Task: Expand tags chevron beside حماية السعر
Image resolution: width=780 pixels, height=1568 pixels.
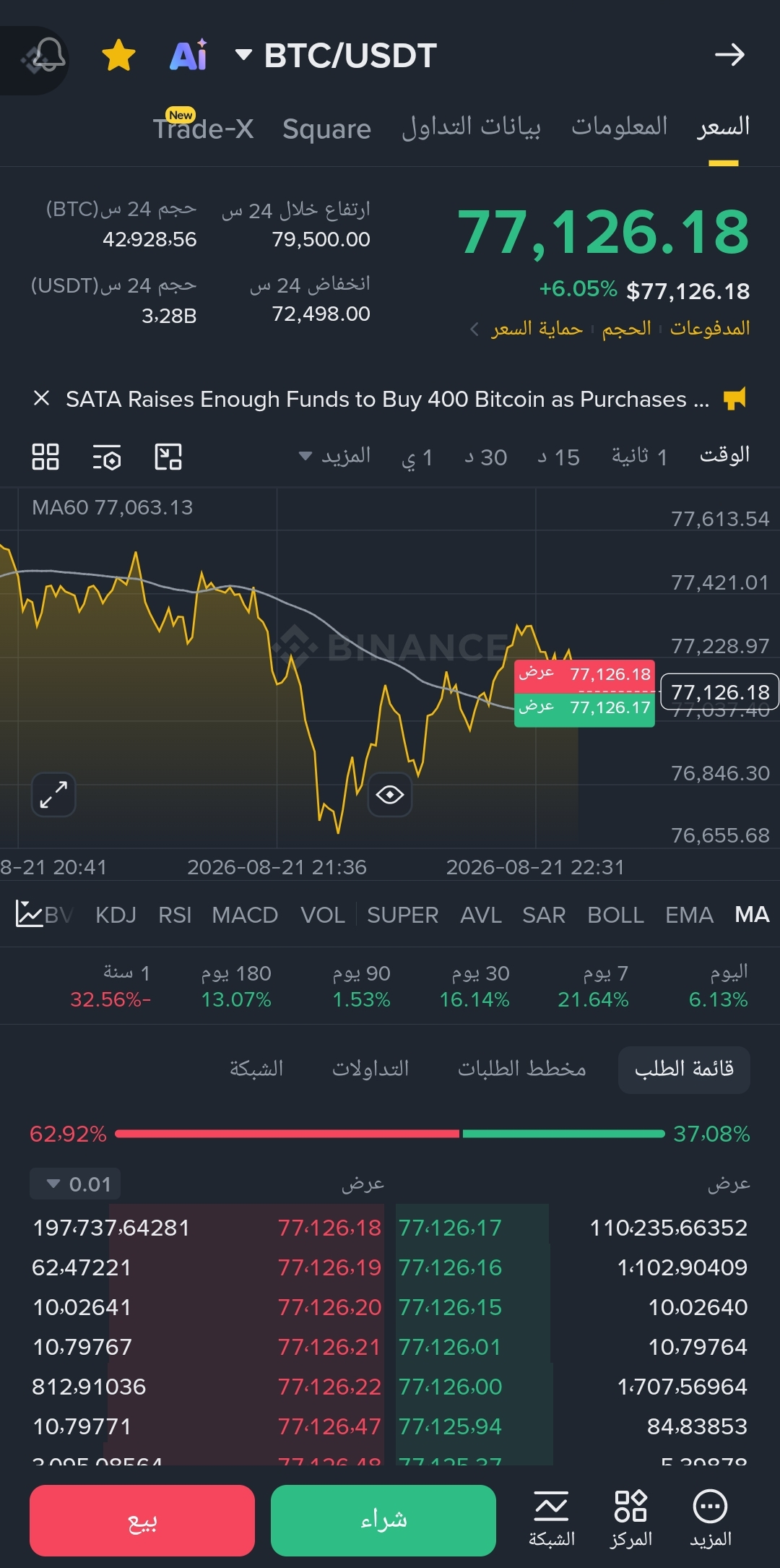Action: [474, 329]
